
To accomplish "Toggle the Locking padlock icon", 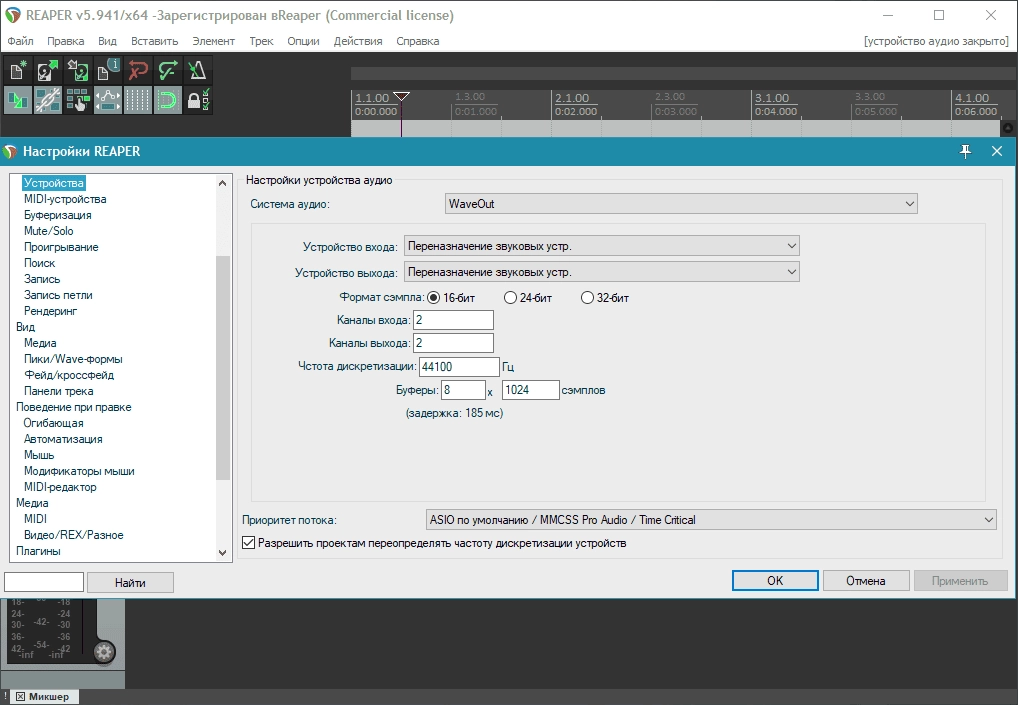I will 197,100.
